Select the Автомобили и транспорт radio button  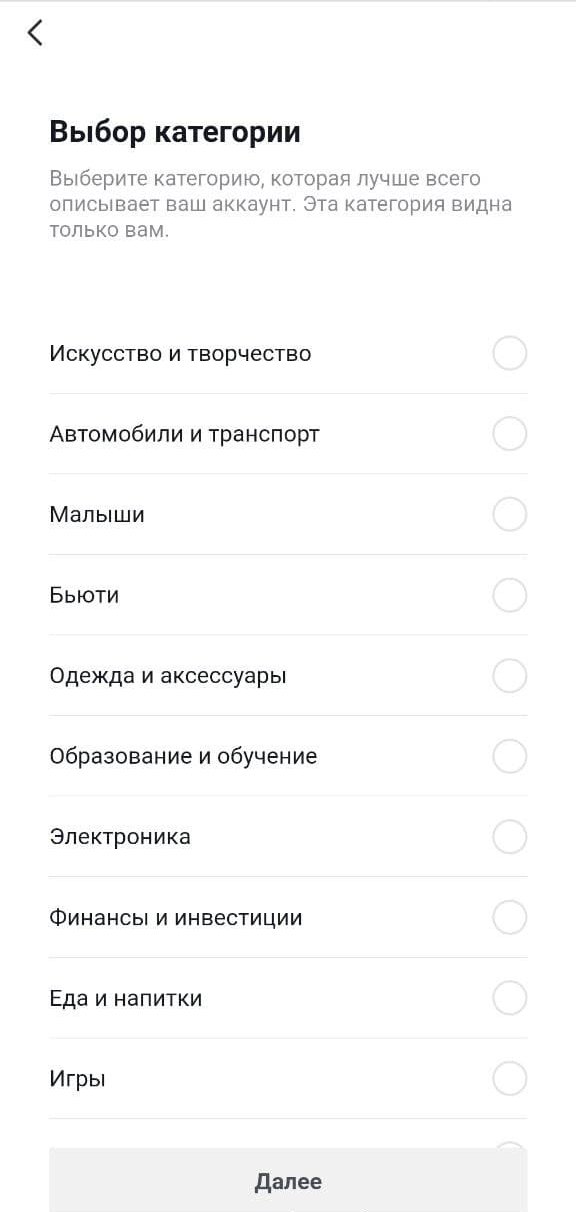pyautogui.click(x=510, y=434)
